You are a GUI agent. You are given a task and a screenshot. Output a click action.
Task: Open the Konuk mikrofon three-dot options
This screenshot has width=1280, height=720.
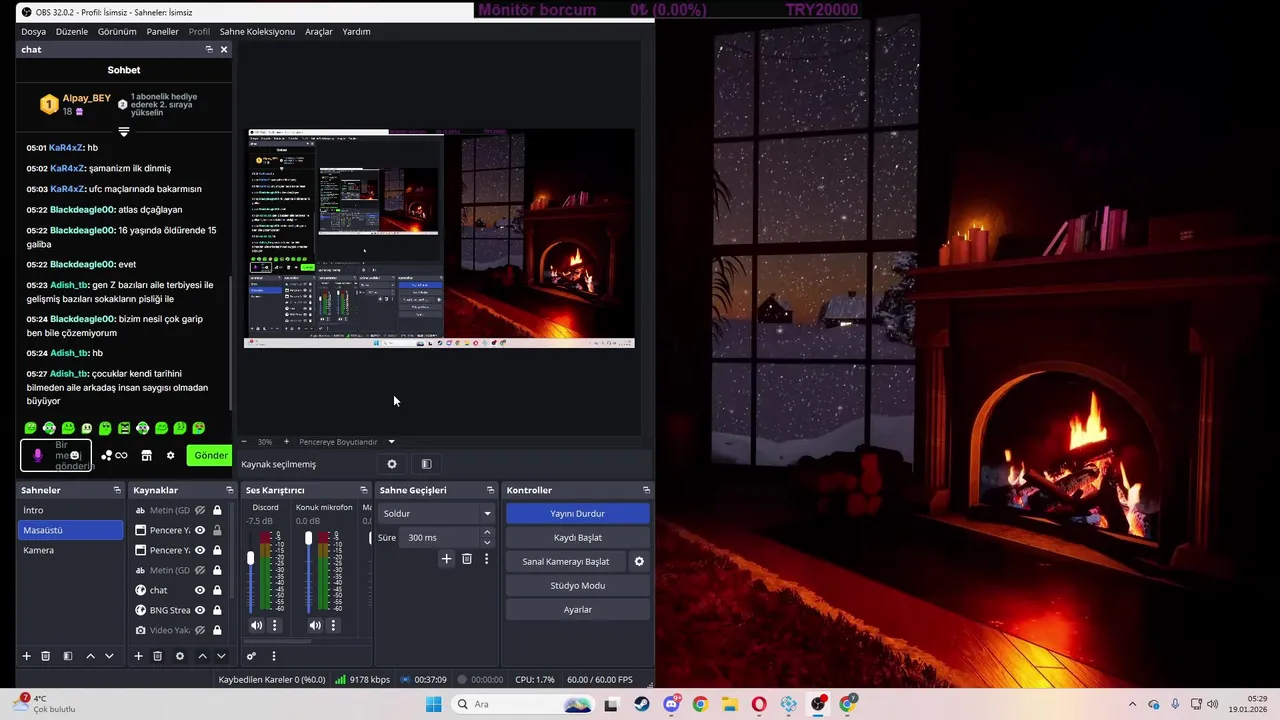(x=333, y=625)
